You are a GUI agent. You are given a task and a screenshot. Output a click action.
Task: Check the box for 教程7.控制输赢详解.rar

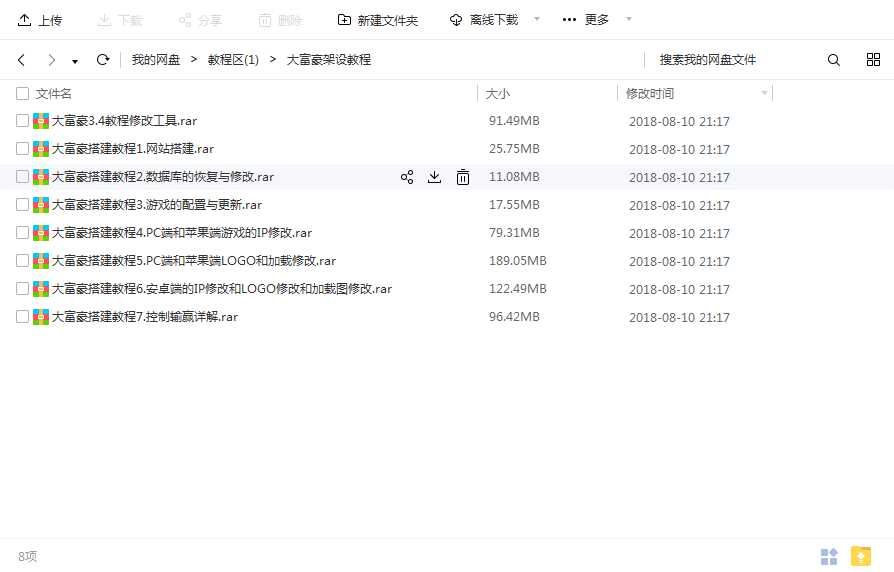click(22, 317)
